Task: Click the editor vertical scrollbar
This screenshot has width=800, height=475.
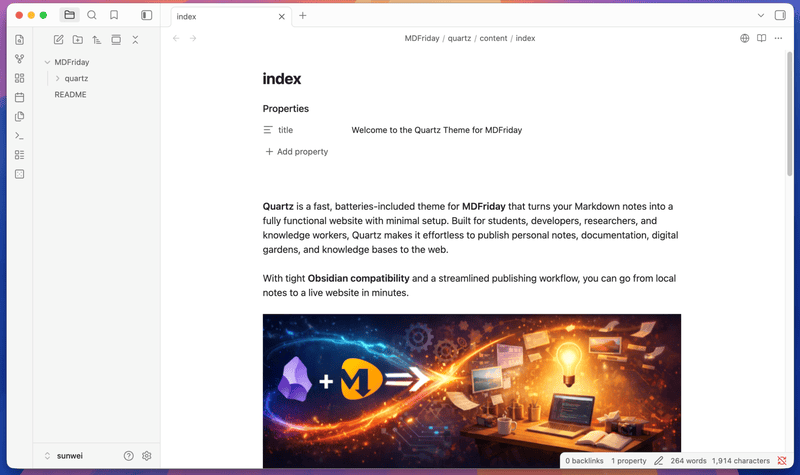Action: pyautogui.click(x=789, y=114)
